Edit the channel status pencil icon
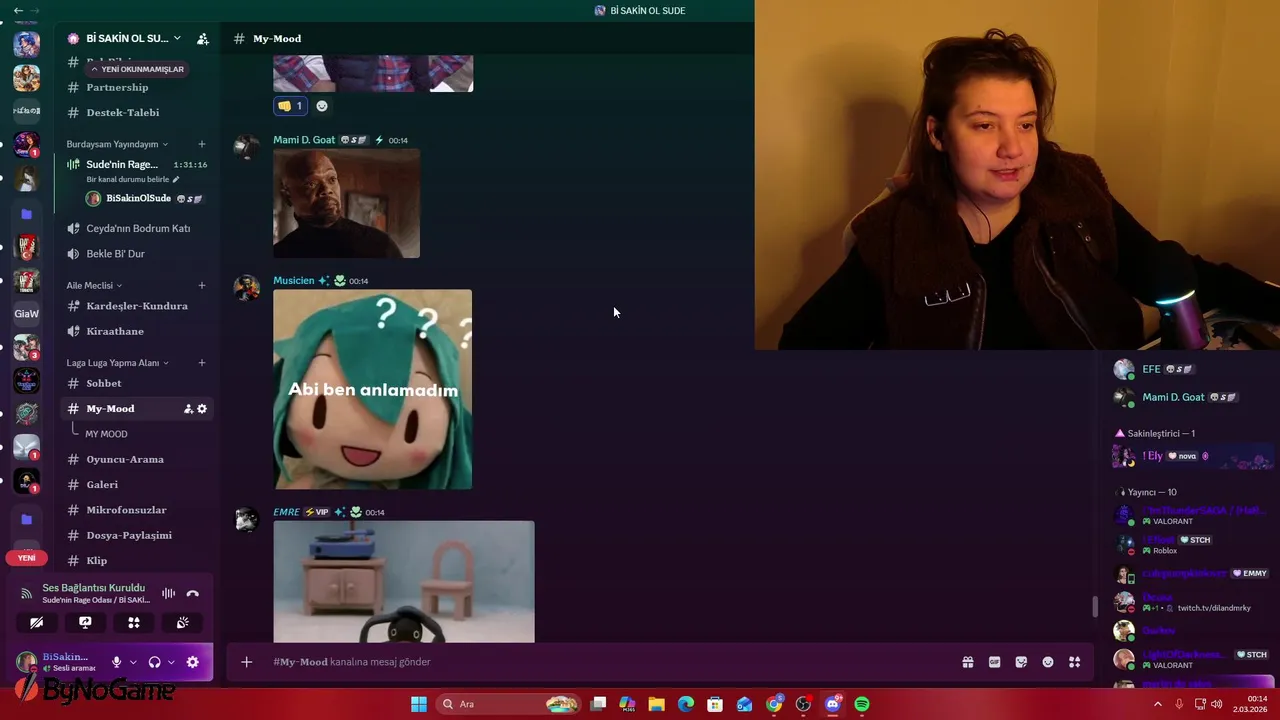Image resolution: width=1280 pixels, height=720 pixels. 176,180
